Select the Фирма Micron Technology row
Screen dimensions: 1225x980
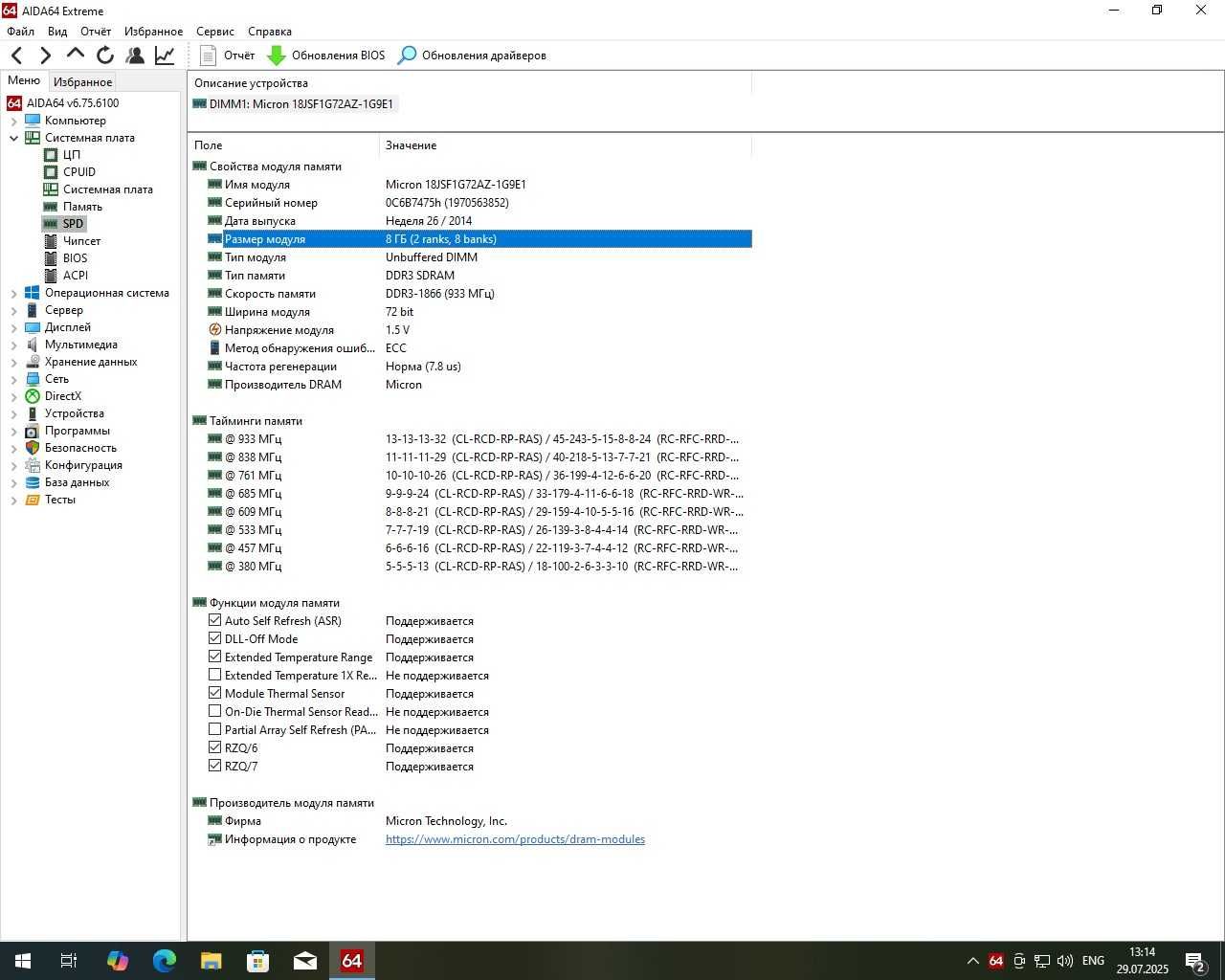(x=470, y=821)
